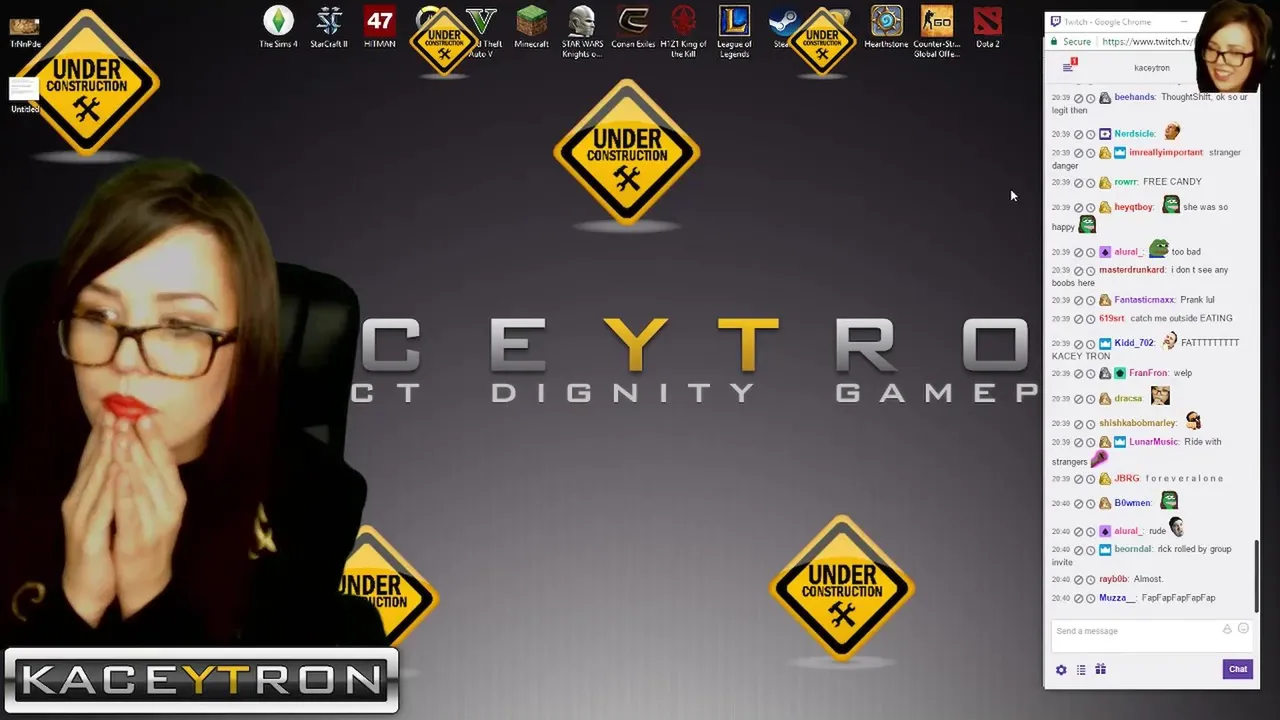Open Nerdsicle username in chat
This screenshot has height=720, width=1280.
(x=1134, y=133)
